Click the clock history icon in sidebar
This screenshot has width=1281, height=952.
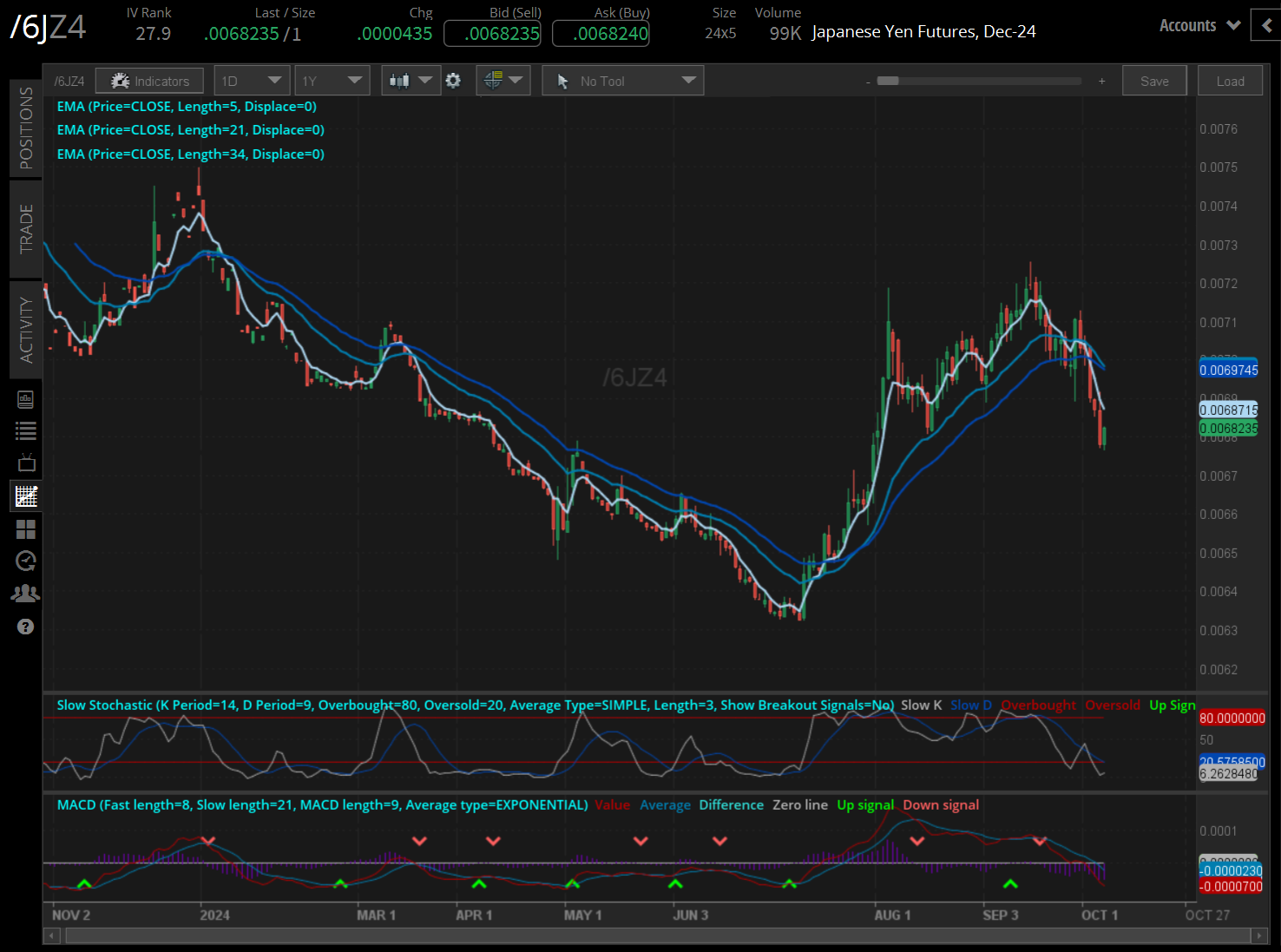click(x=26, y=561)
